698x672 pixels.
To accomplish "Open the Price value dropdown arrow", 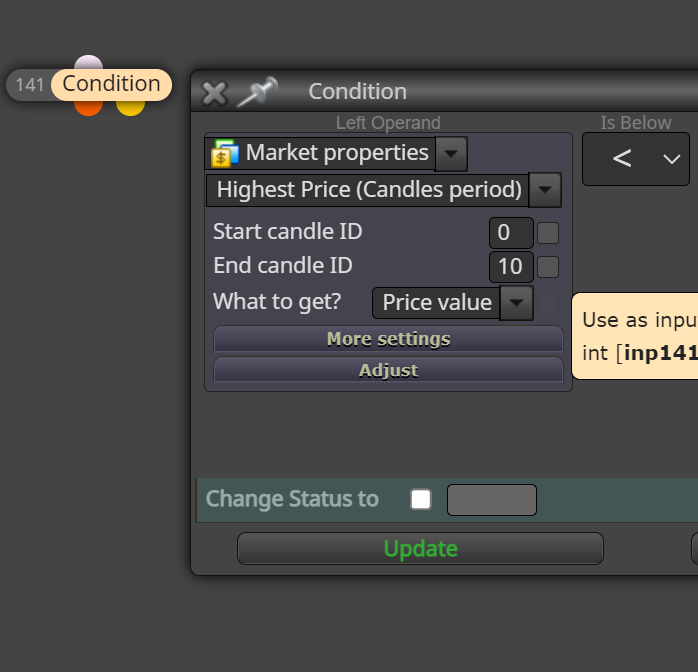I will coord(516,303).
